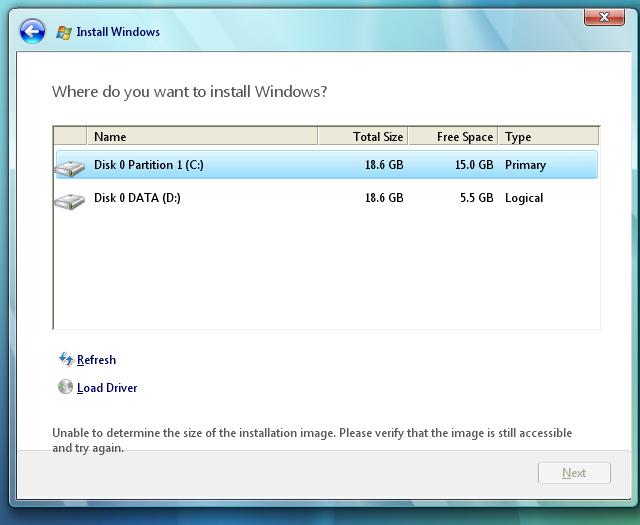The height and width of the screenshot is (525, 640).
Task: Click the Primary type cell
Action: (525, 165)
